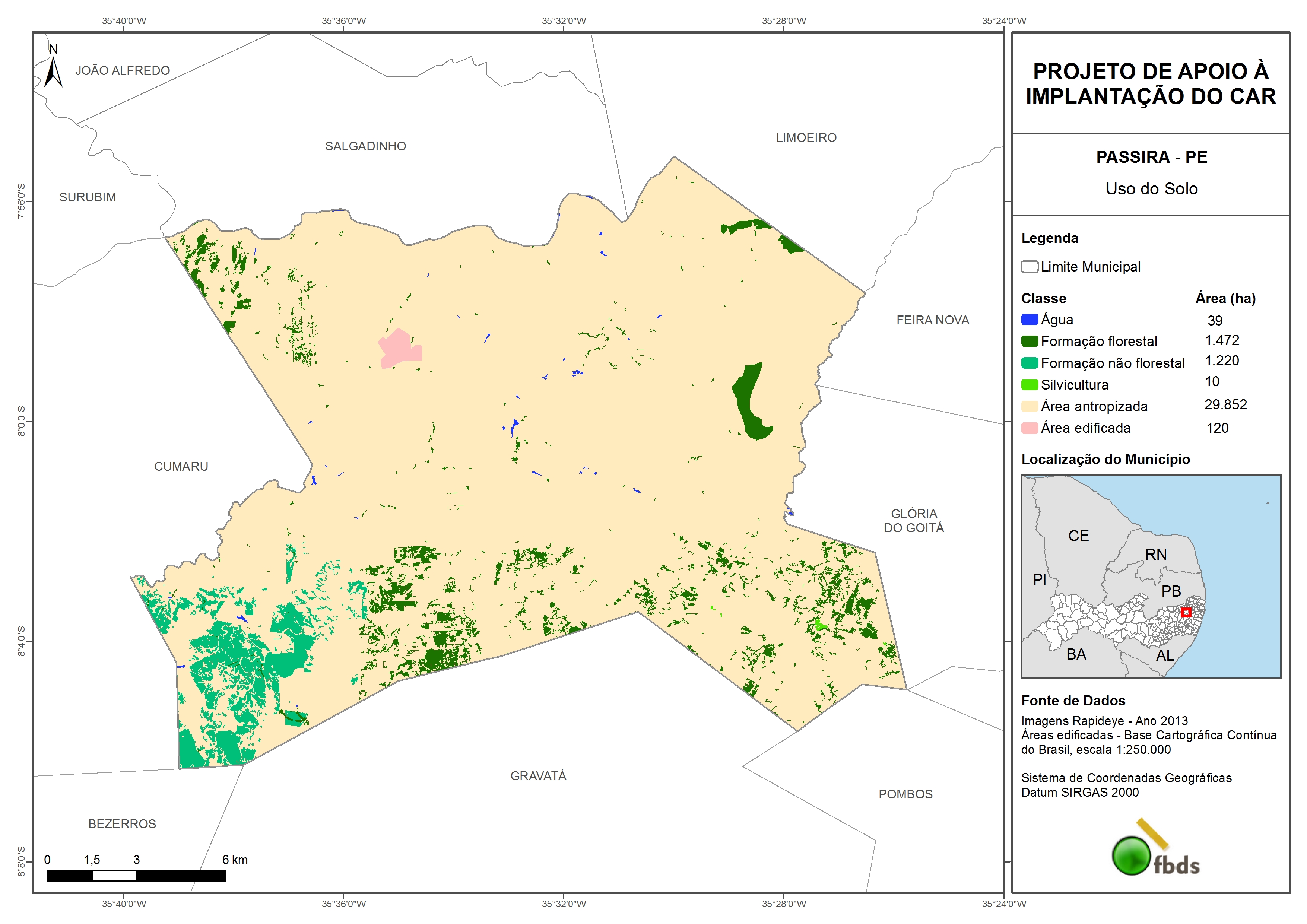Click the scale bar graphic
This screenshot has width=1307, height=924.
point(136,876)
